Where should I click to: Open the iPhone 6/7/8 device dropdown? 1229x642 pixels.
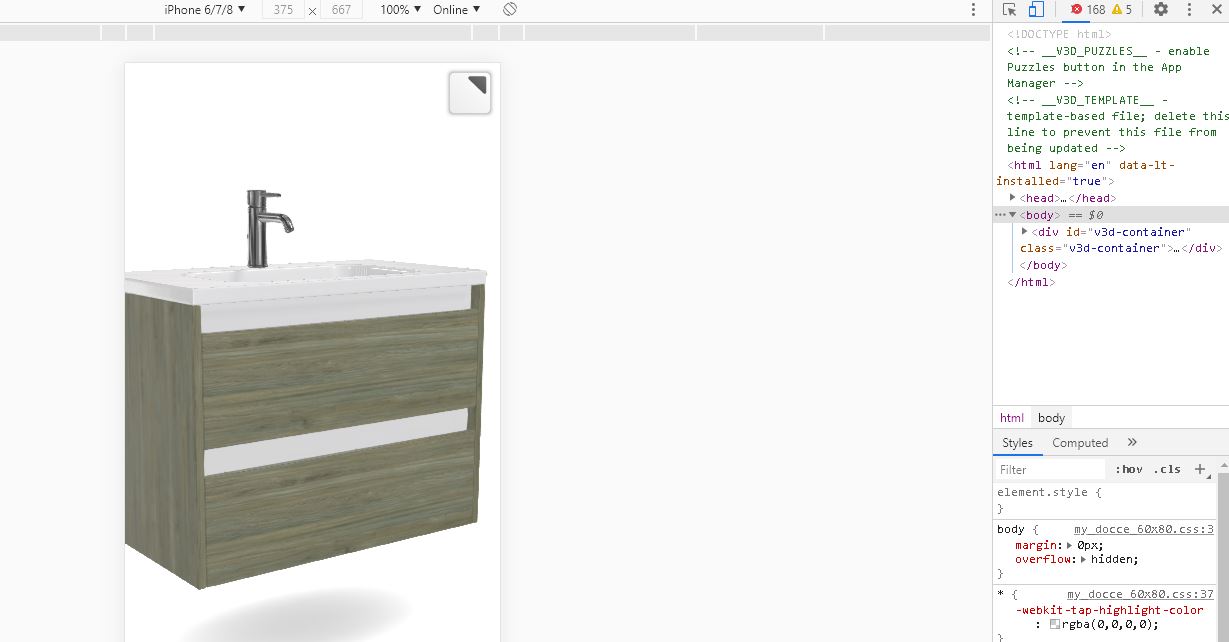coord(205,9)
